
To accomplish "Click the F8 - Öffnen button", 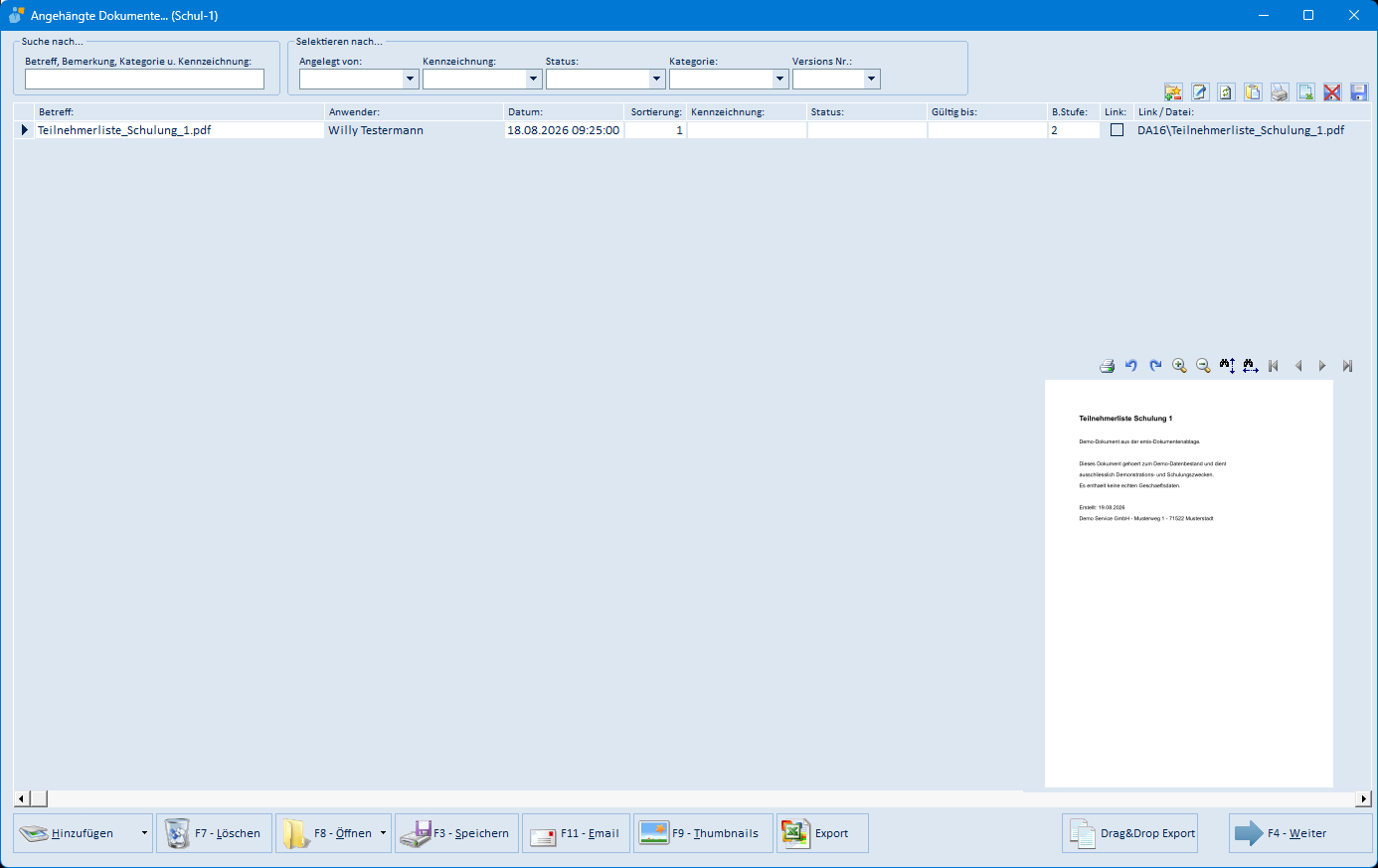I will 326,833.
